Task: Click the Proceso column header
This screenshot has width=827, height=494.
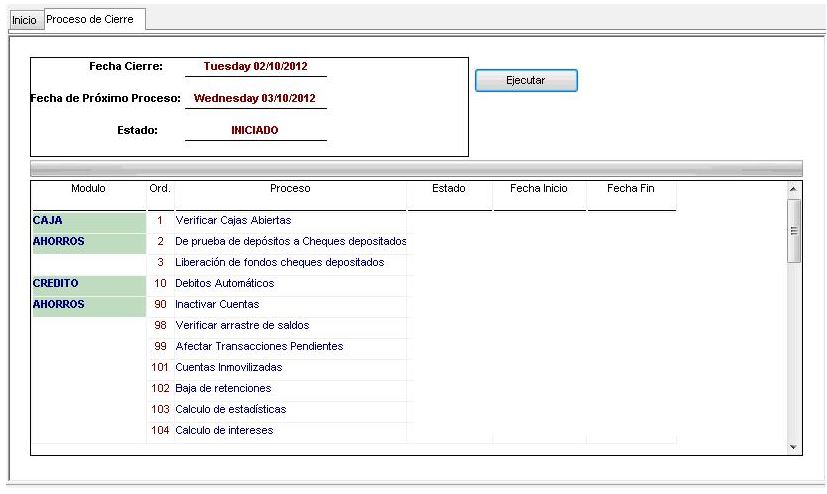Action: (x=290, y=189)
